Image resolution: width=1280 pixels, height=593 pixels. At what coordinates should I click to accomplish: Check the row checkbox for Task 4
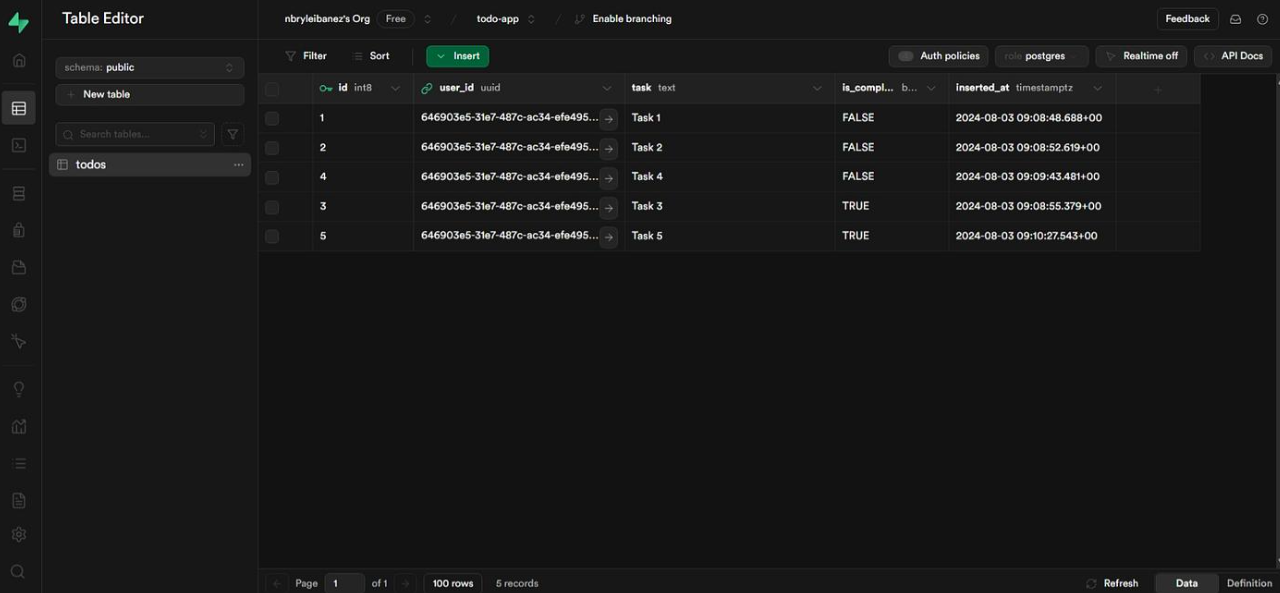[x=272, y=177]
